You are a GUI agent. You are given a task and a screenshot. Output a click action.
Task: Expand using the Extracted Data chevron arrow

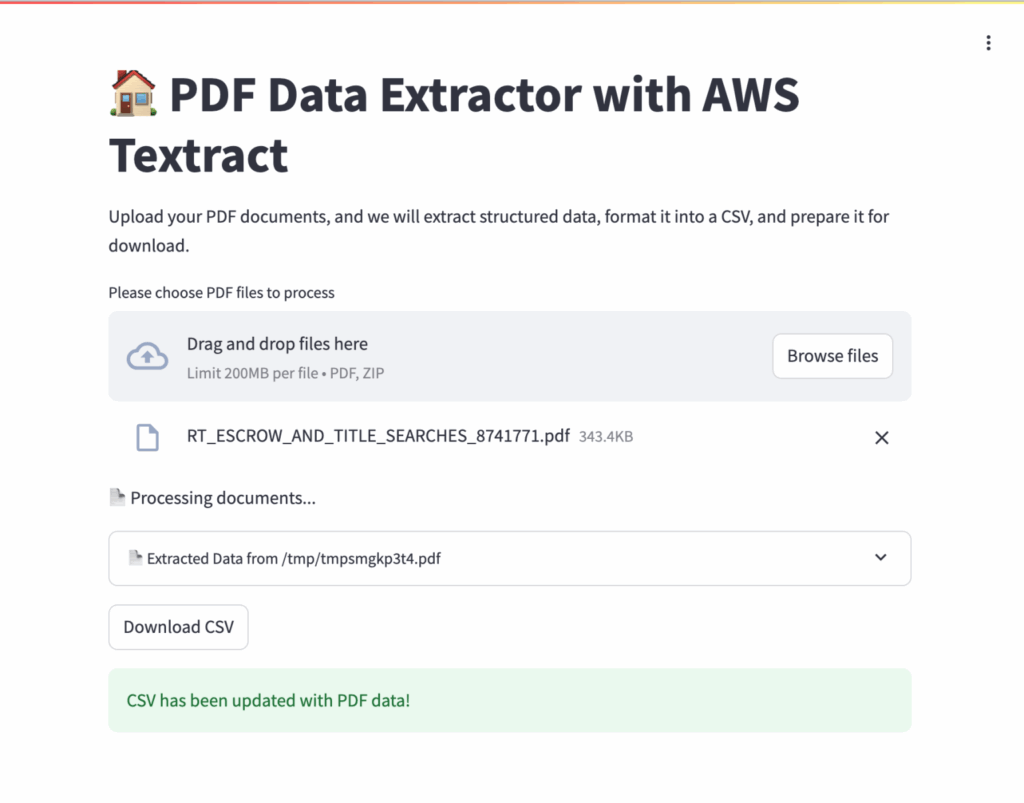(x=880, y=558)
